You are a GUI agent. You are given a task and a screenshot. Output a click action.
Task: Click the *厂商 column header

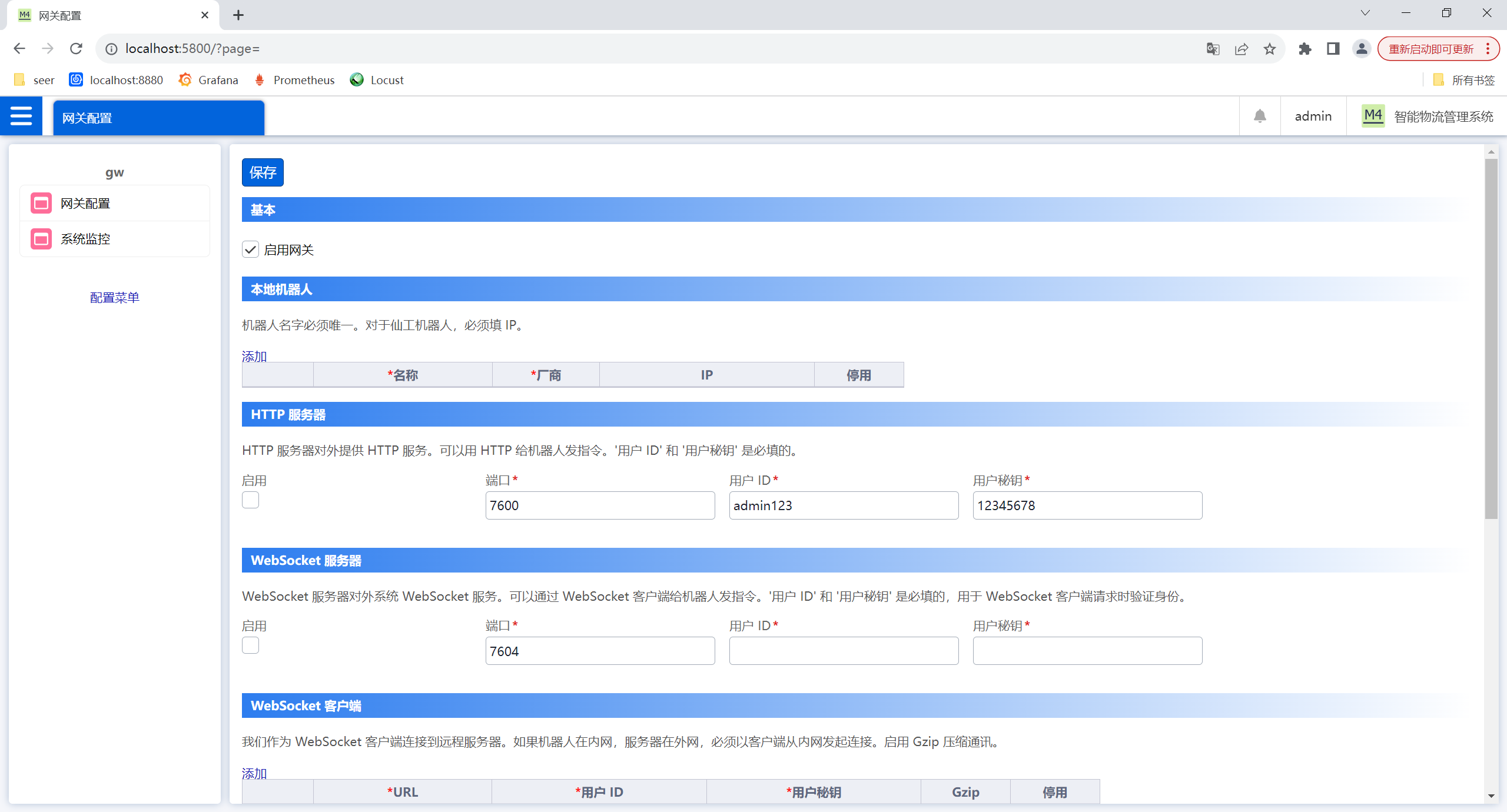point(546,375)
